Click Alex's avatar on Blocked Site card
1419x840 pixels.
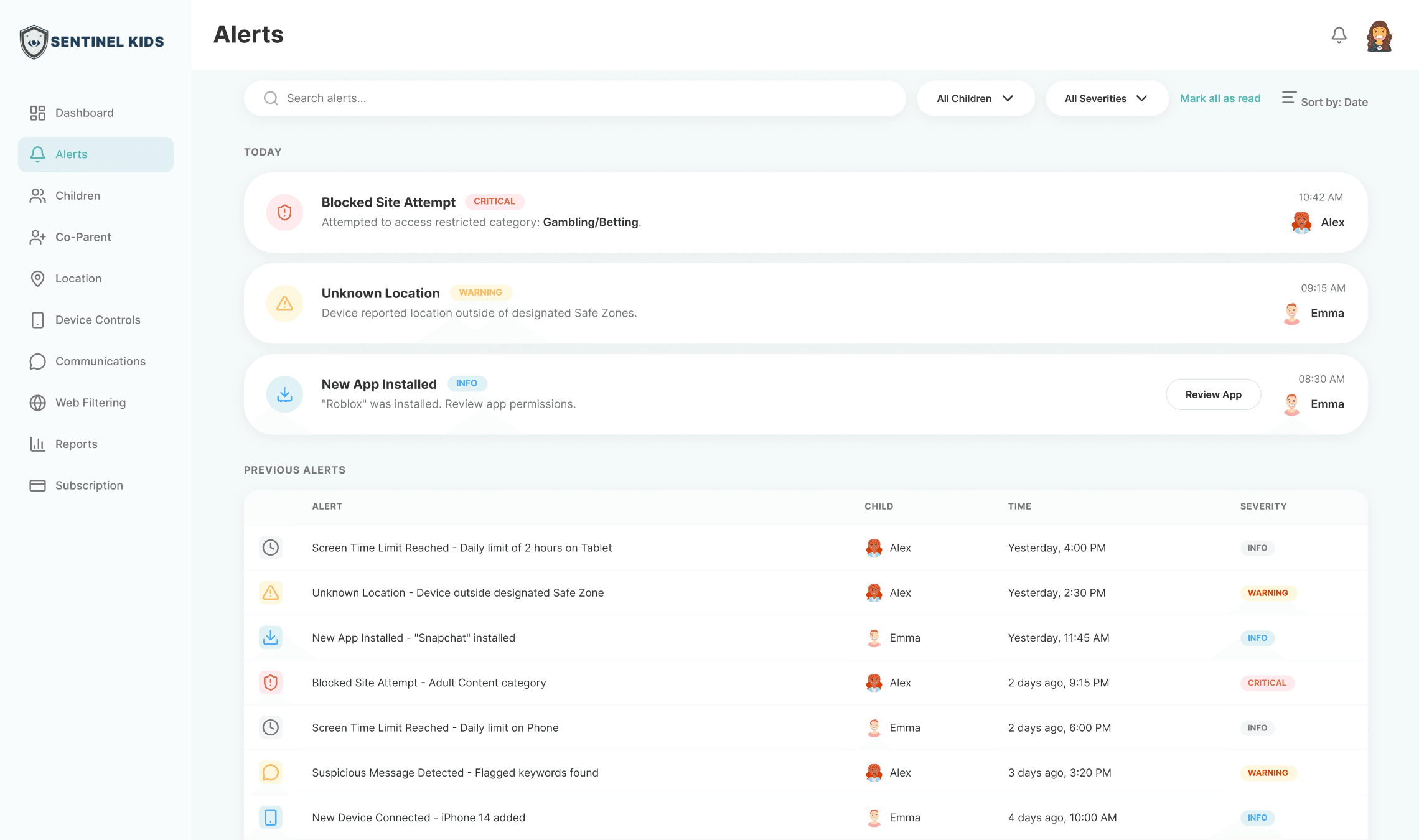pyautogui.click(x=1301, y=222)
